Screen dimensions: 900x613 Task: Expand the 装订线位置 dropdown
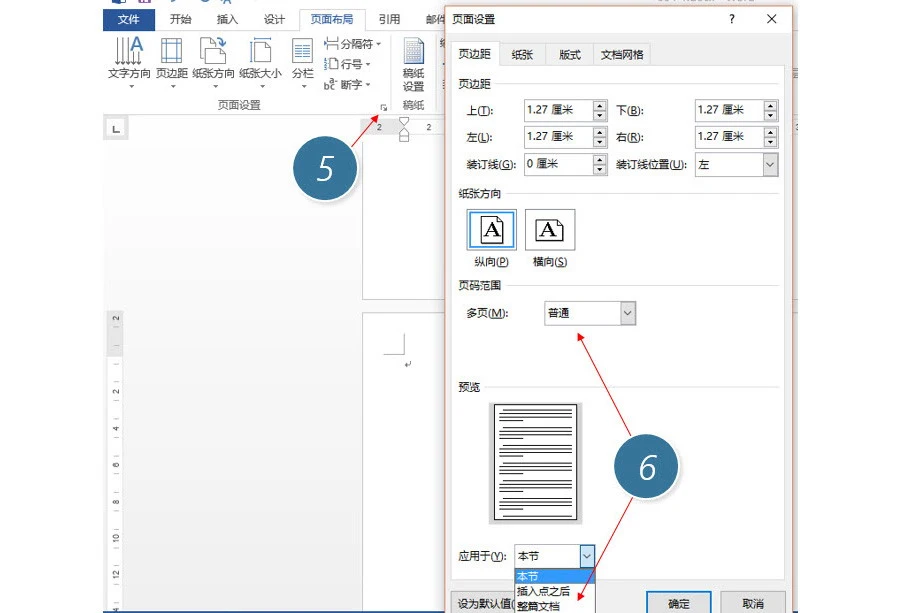[x=736, y=165]
